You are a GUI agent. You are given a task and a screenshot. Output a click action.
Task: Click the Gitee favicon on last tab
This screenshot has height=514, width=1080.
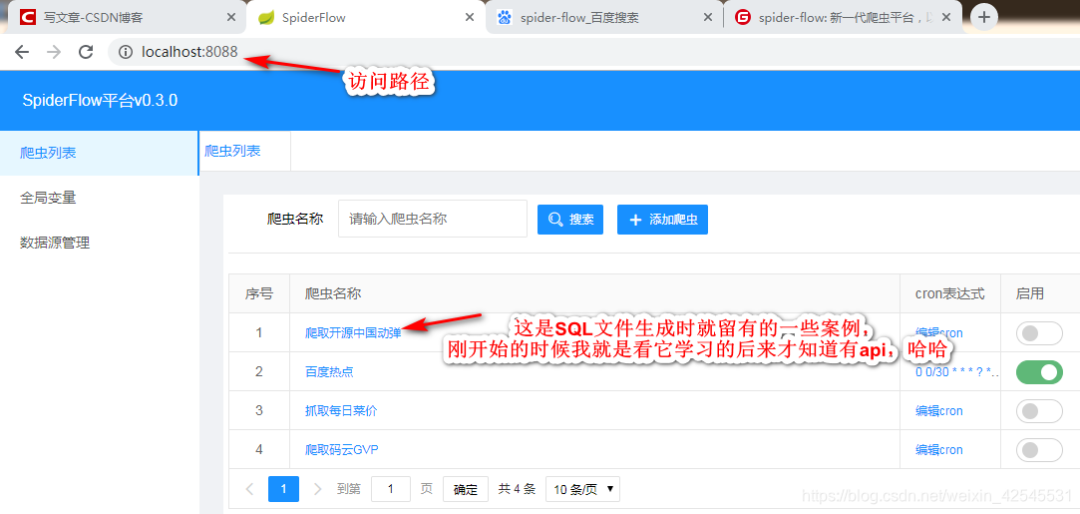(x=742, y=18)
